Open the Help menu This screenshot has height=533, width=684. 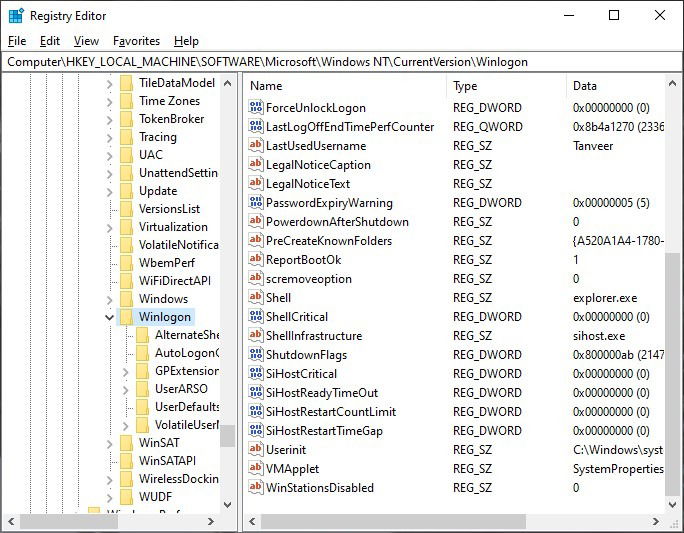coord(186,41)
